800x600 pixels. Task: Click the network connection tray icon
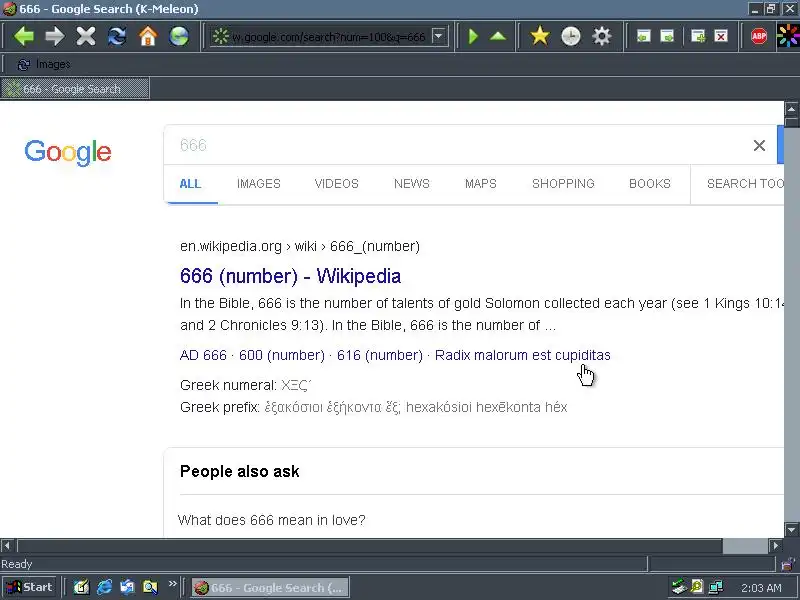click(x=715, y=587)
